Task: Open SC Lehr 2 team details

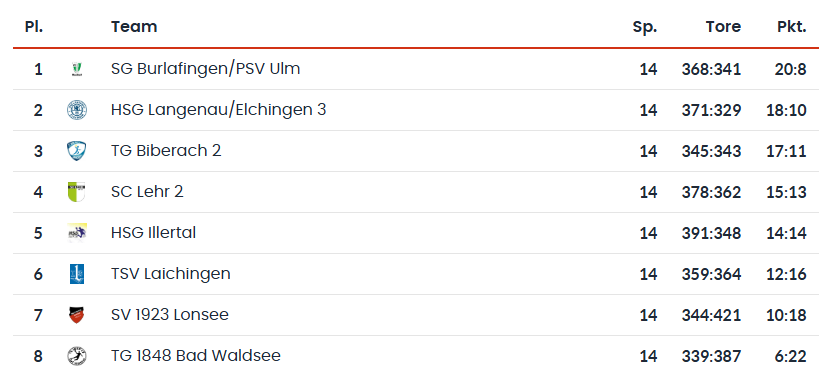Action: coord(147,192)
